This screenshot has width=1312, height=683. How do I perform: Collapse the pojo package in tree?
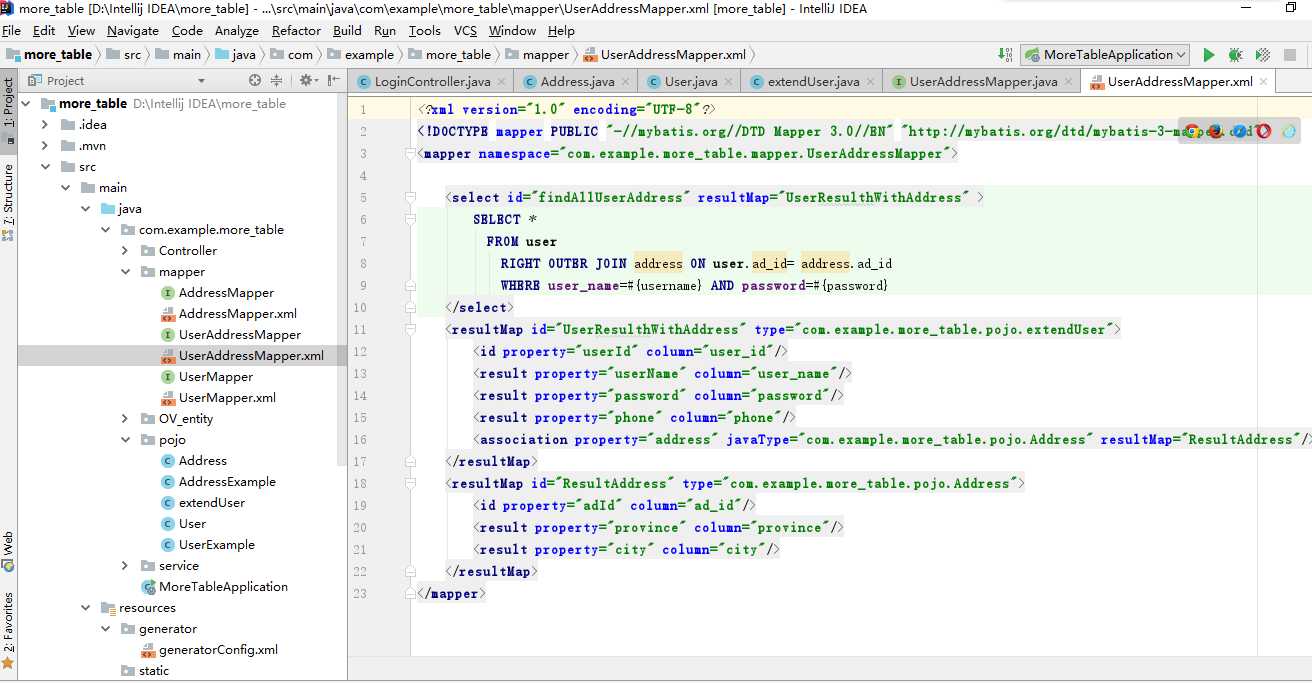click(125, 440)
